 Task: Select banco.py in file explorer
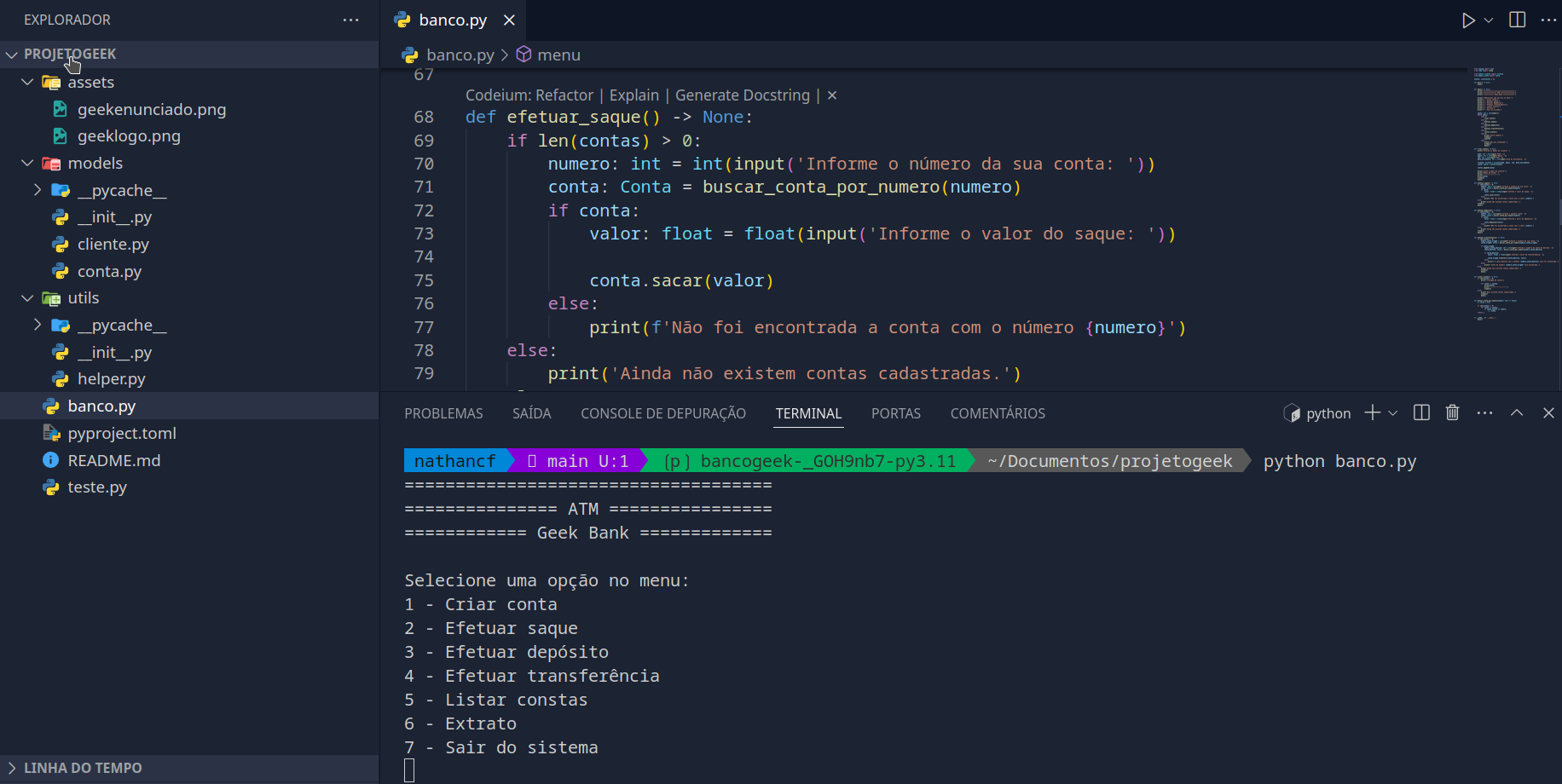[x=189, y=406]
